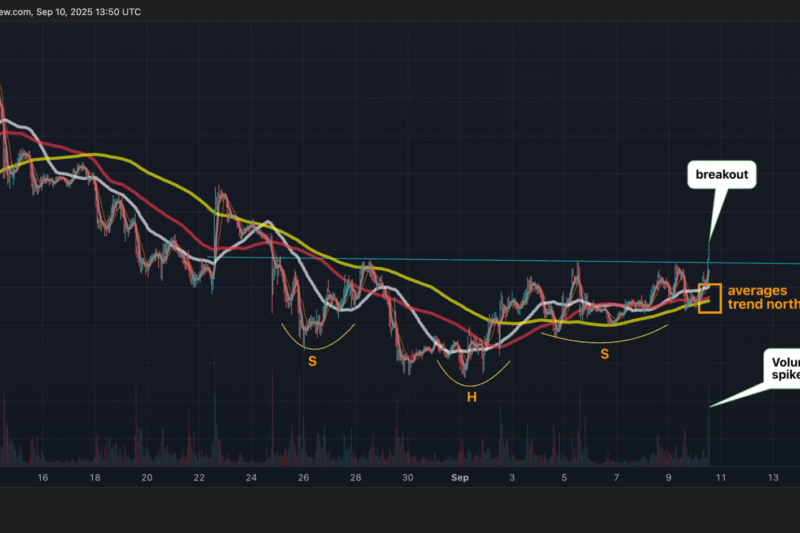The image size is (800, 533).
Task: Select date "11" on the time axis
Action: click(x=720, y=478)
